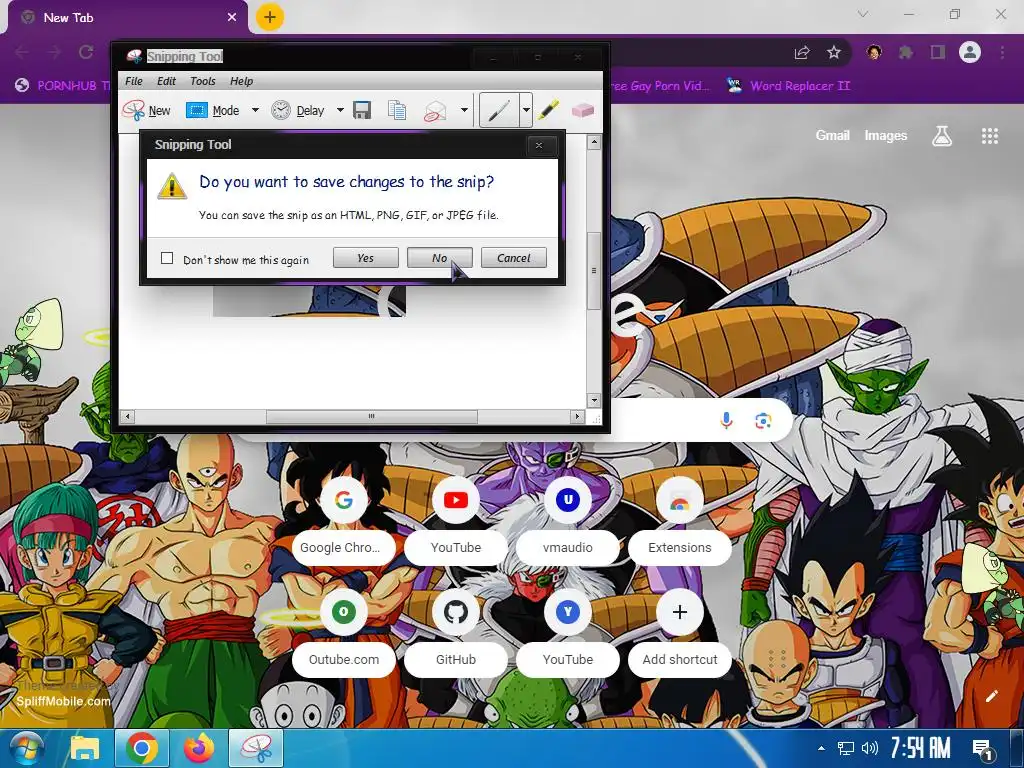Click the taskbar clock showing 7:54 AM

pos(921,748)
